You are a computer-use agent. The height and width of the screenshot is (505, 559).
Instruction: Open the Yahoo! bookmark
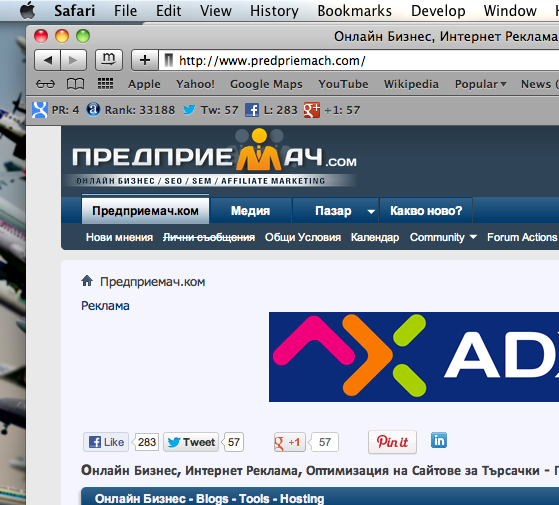tap(195, 84)
